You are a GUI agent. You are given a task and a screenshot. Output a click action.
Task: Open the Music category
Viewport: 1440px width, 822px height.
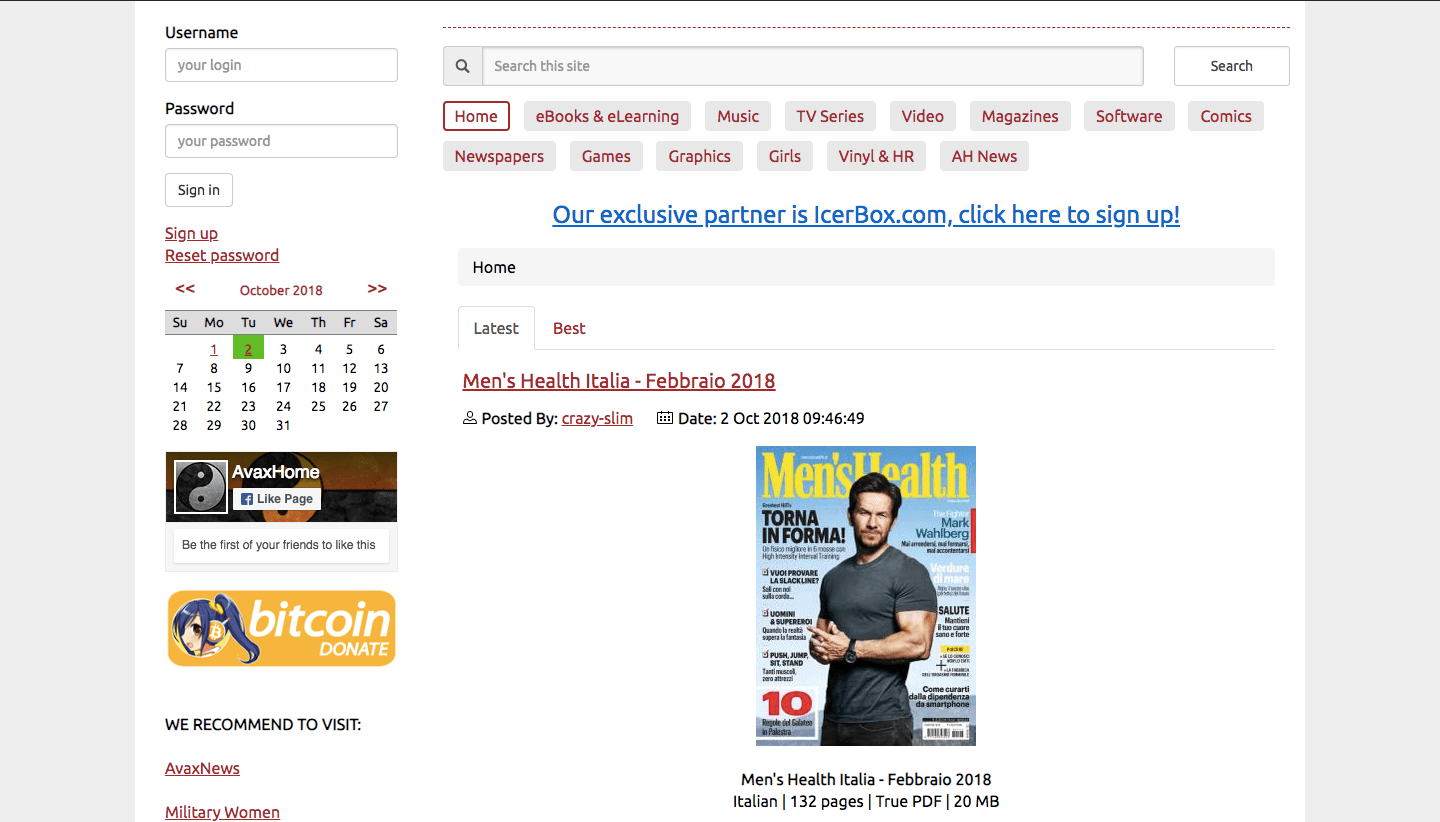pyautogui.click(x=738, y=116)
